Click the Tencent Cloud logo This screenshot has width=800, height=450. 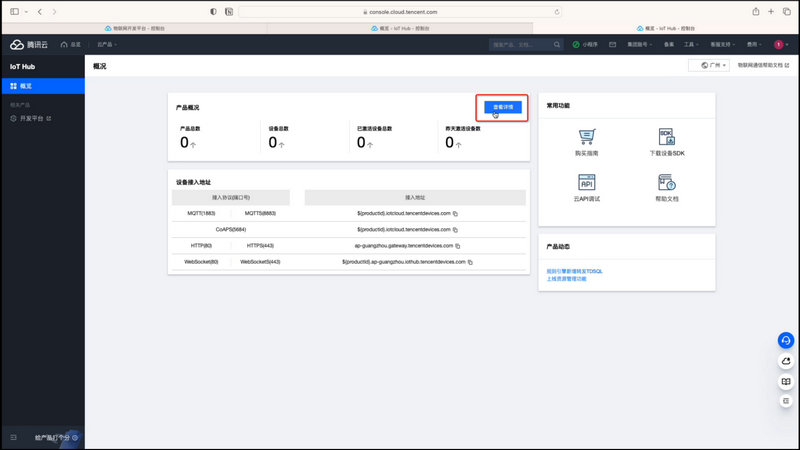tap(30, 45)
